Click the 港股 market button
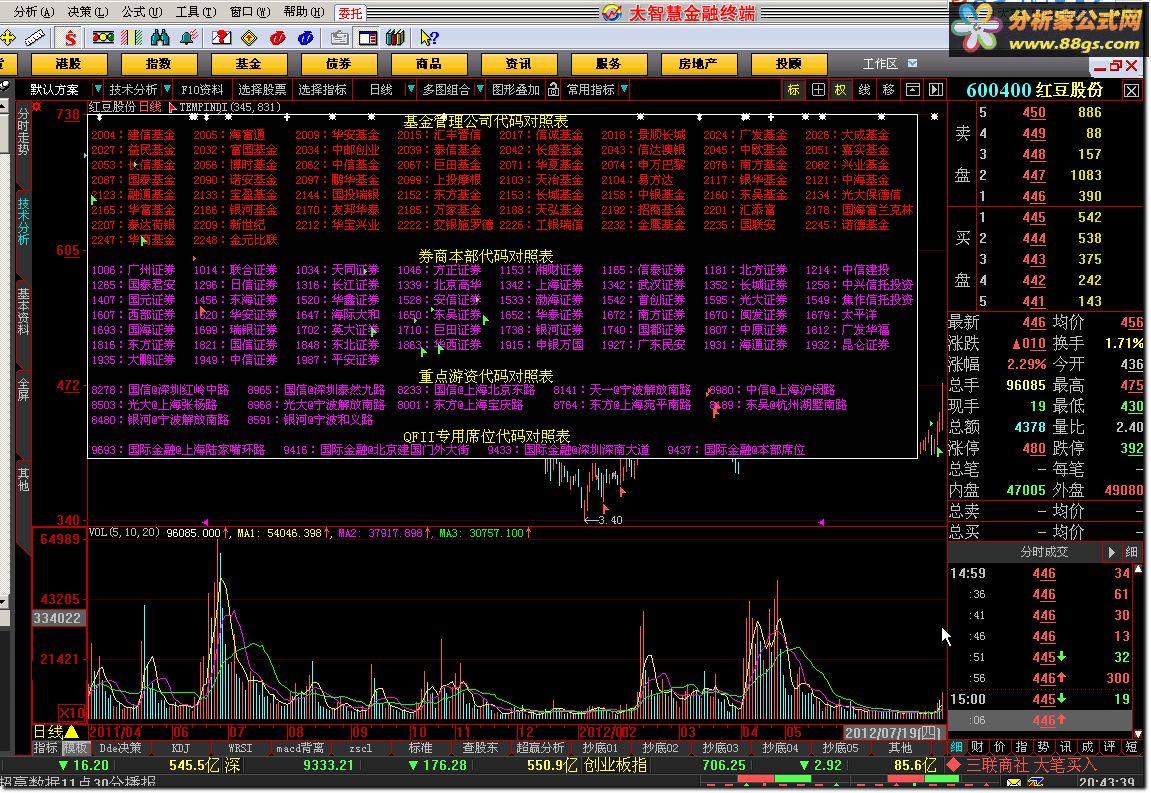This screenshot has height=793, width=1151. coord(68,64)
